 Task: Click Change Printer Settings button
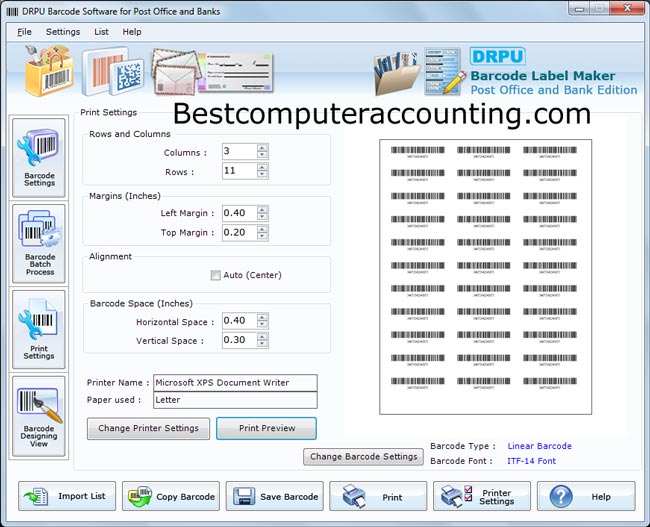point(148,428)
